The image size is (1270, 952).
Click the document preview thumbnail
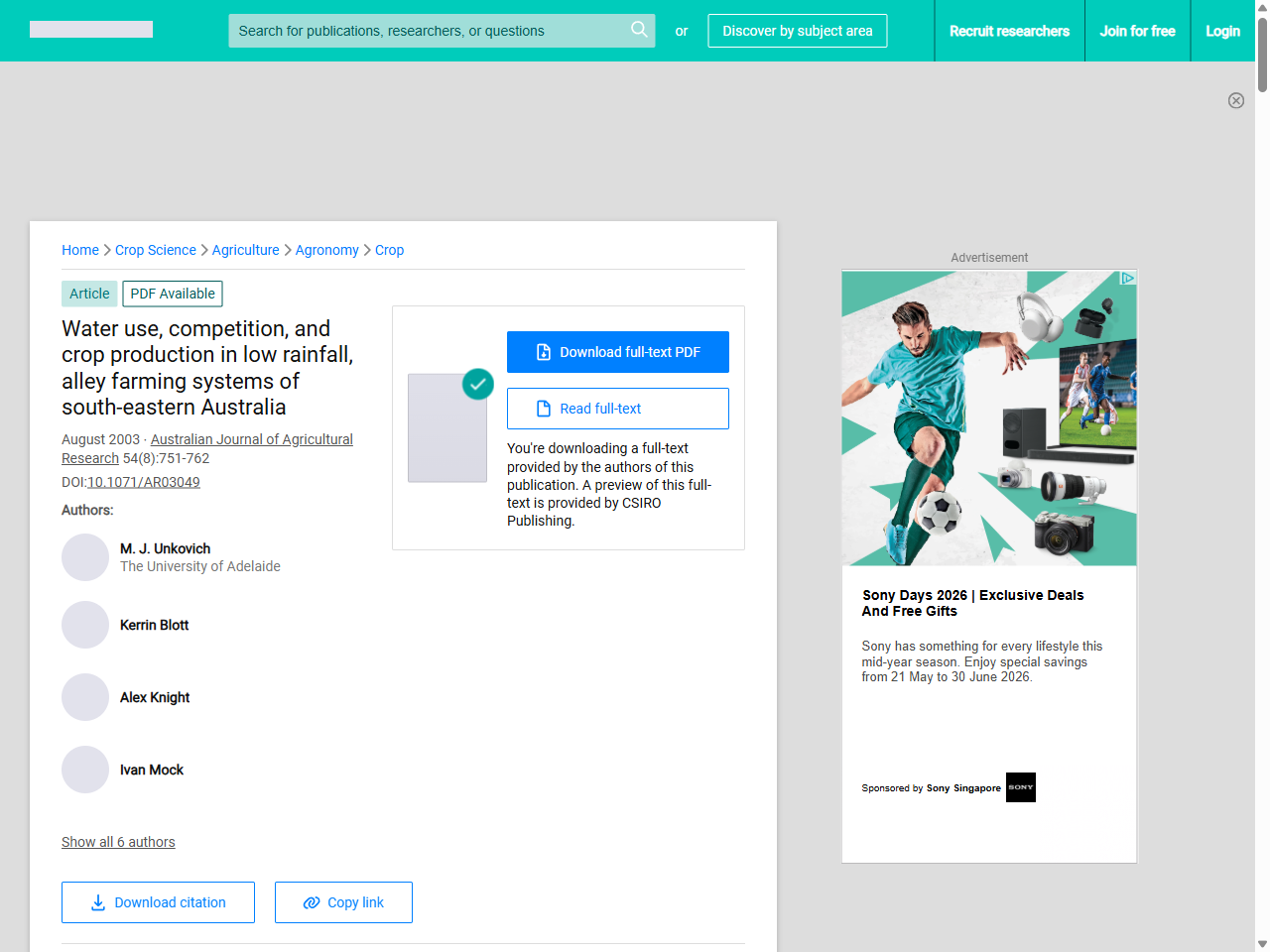447,428
